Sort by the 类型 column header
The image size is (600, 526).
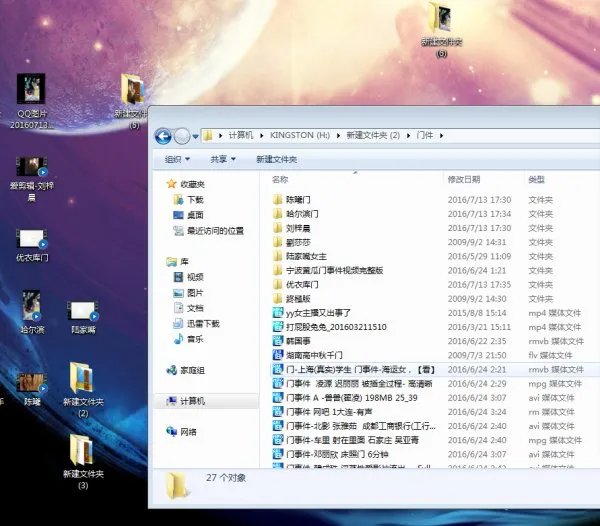coord(536,179)
